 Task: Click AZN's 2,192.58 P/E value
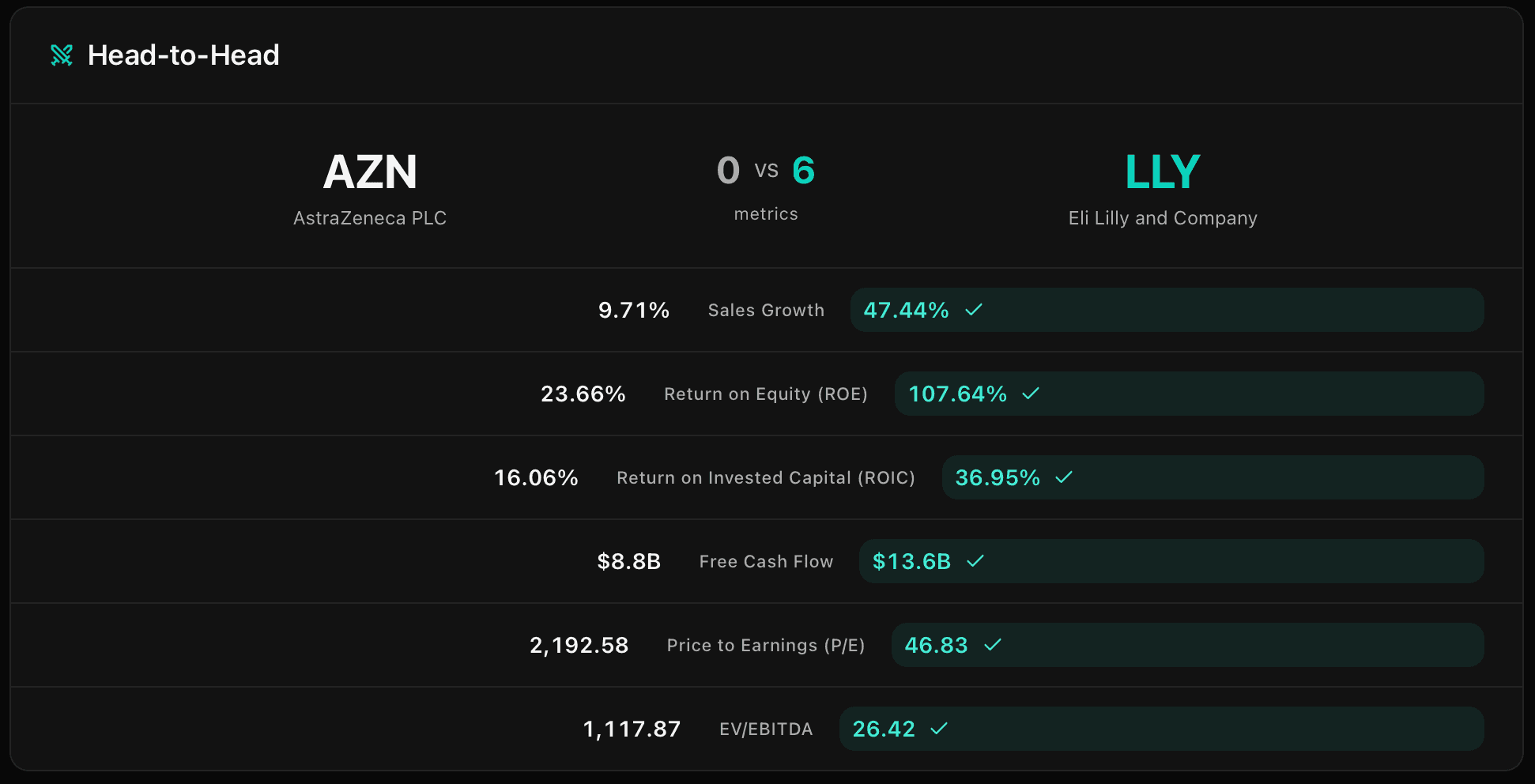[x=579, y=646]
